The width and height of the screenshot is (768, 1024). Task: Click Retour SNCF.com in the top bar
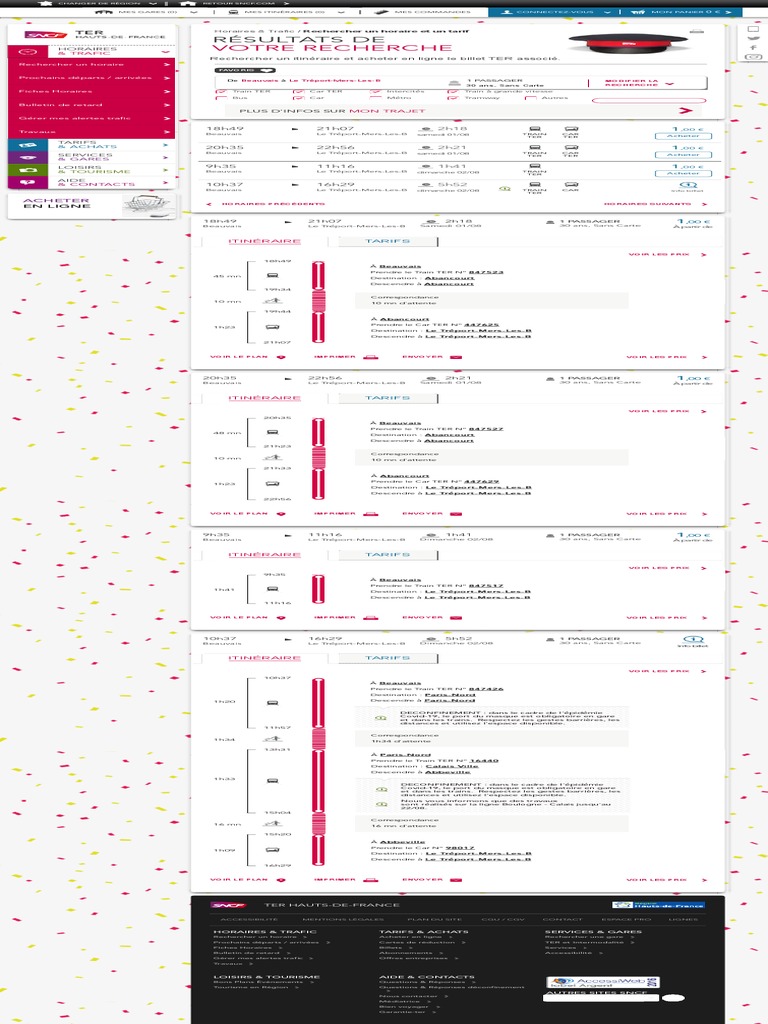235,3
